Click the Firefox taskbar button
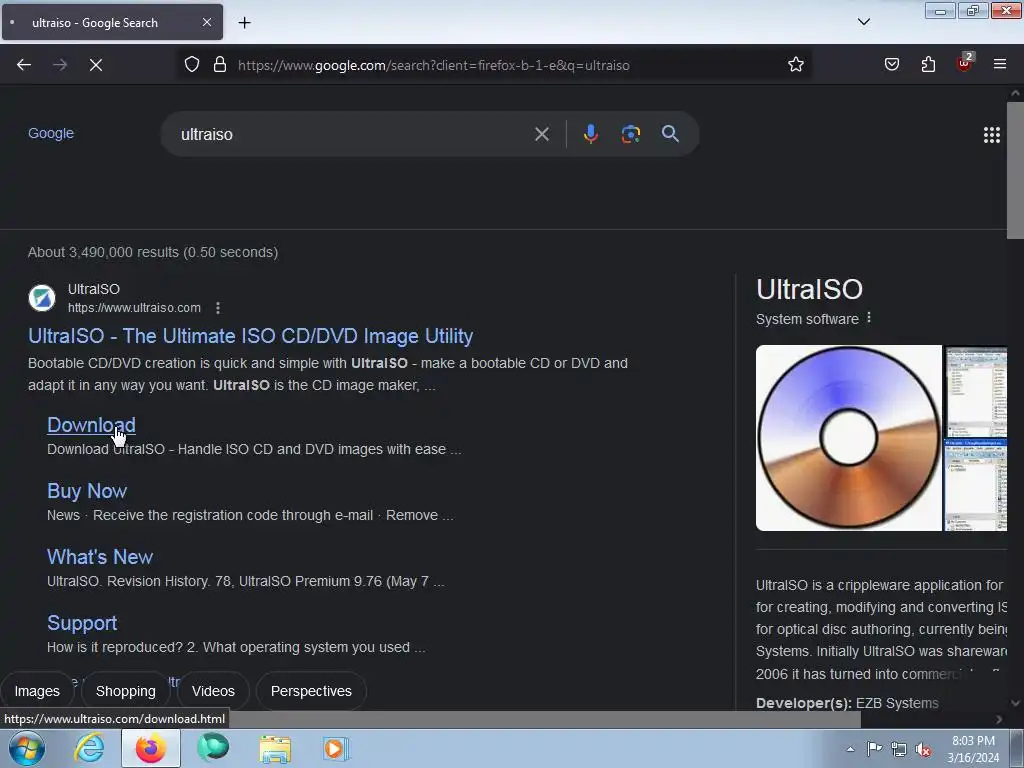 [x=150, y=748]
